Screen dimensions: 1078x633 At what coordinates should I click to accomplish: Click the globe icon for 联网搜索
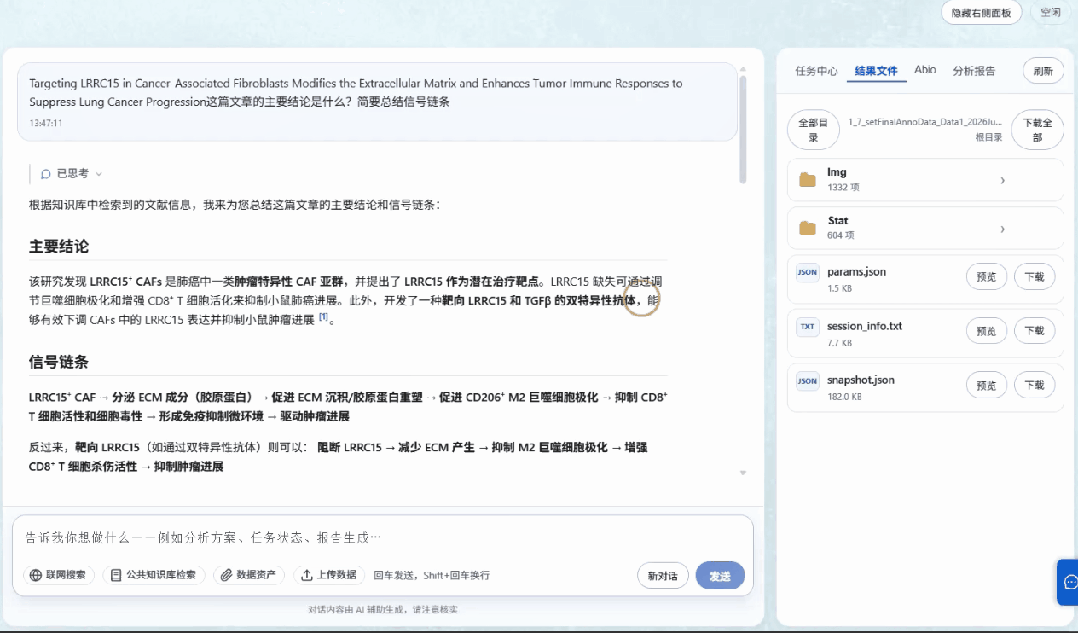click(36, 575)
